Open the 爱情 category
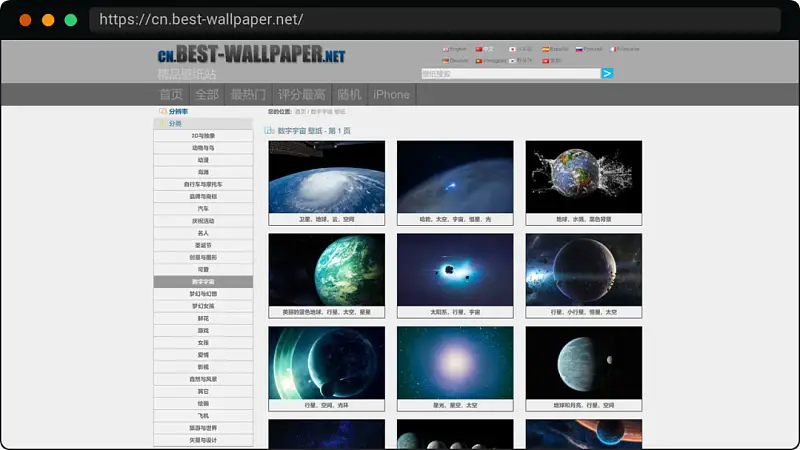This screenshot has height=450, width=800. pyautogui.click(x=203, y=355)
